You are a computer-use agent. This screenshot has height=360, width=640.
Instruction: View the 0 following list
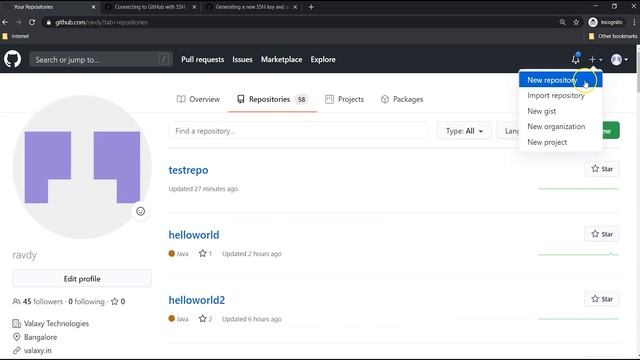tap(87, 302)
